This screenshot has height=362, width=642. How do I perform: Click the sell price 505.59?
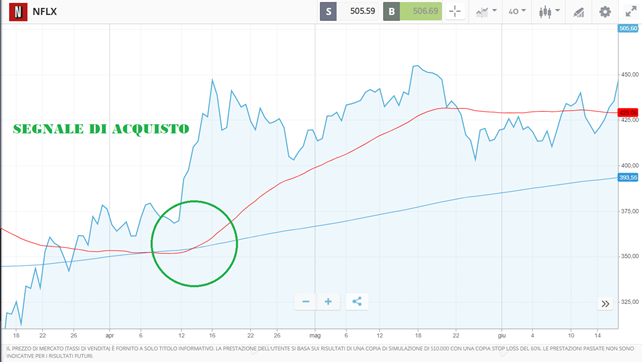coord(362,11)
